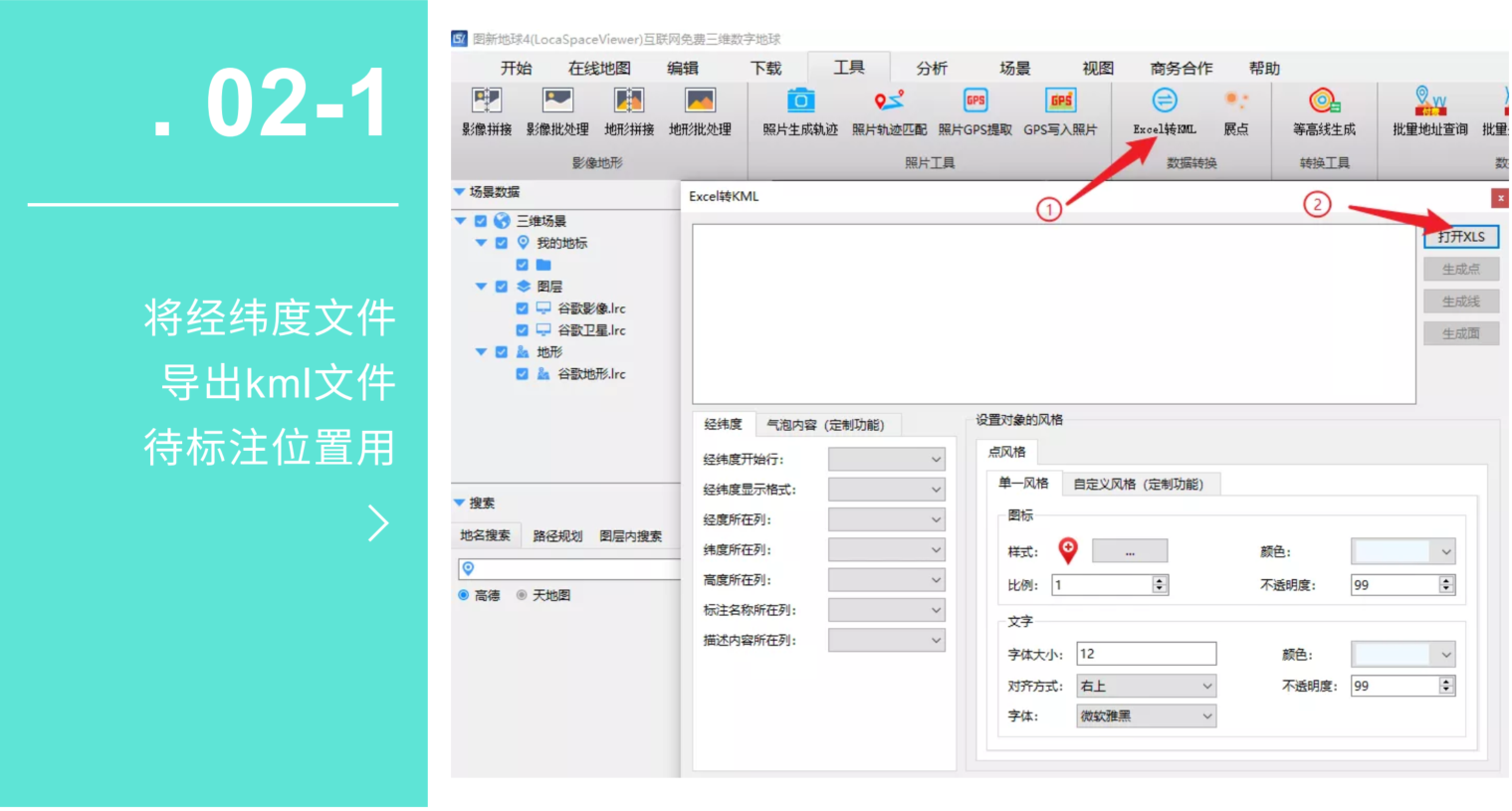Open the 影像批处理 image batch tool
The width and height of the screenshot is (1512, 811).
(x=557, y=111)
